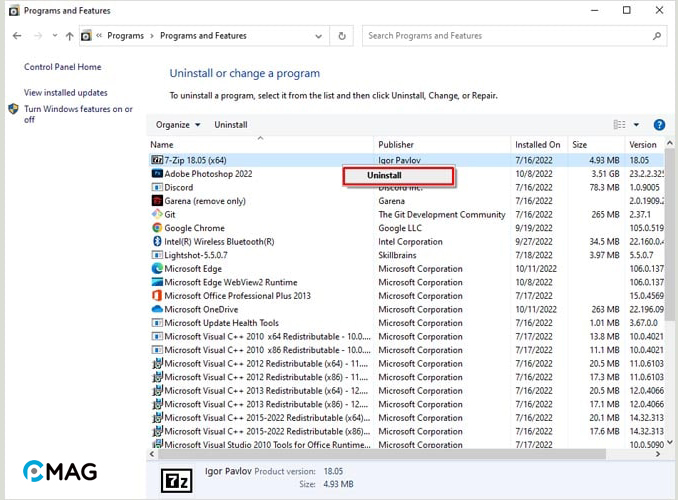678x500 pixels.
Task: Click the Intel Wireless Bluetooth icon
Action: (x=157, y=241)
